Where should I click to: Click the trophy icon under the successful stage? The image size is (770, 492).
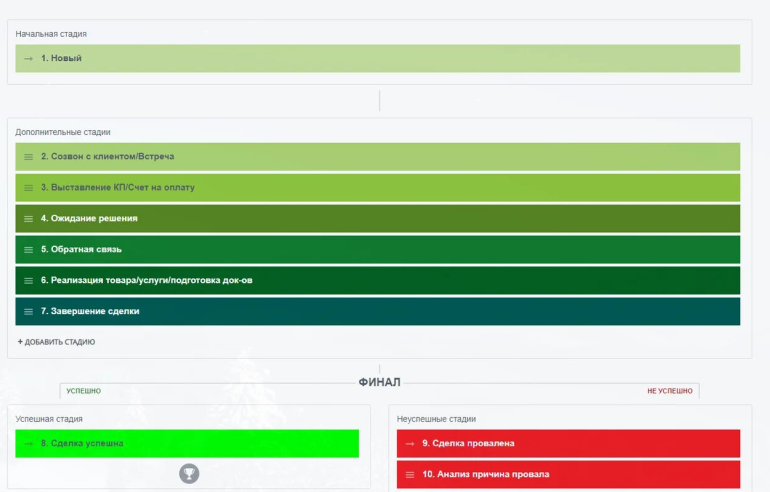(x=189, y=474)
